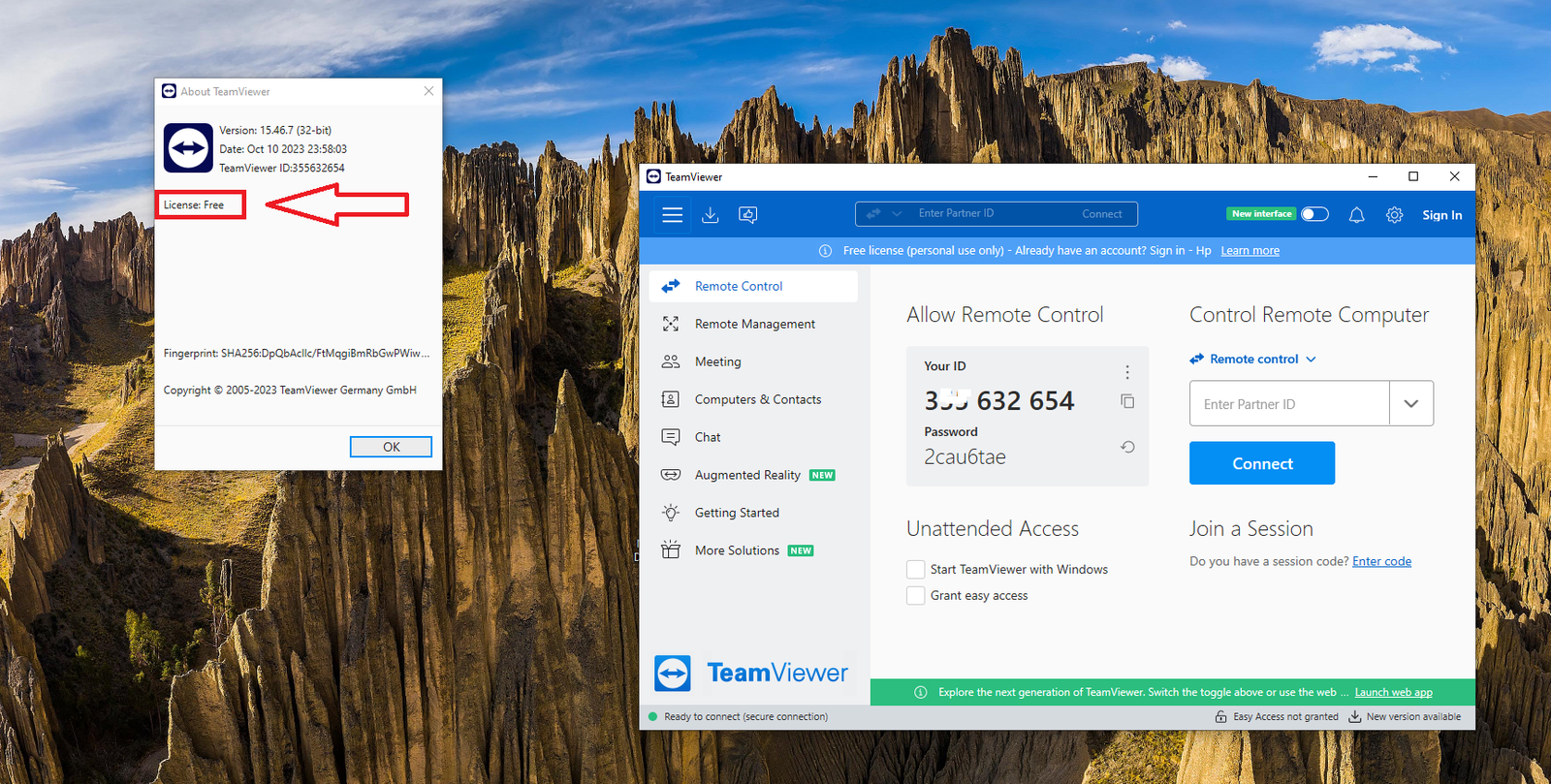Image resolution: width=1551 pixels, height=784 pixels.
Task: Open the hamburger menu in TeamViewer
Action: coord(672,215)
